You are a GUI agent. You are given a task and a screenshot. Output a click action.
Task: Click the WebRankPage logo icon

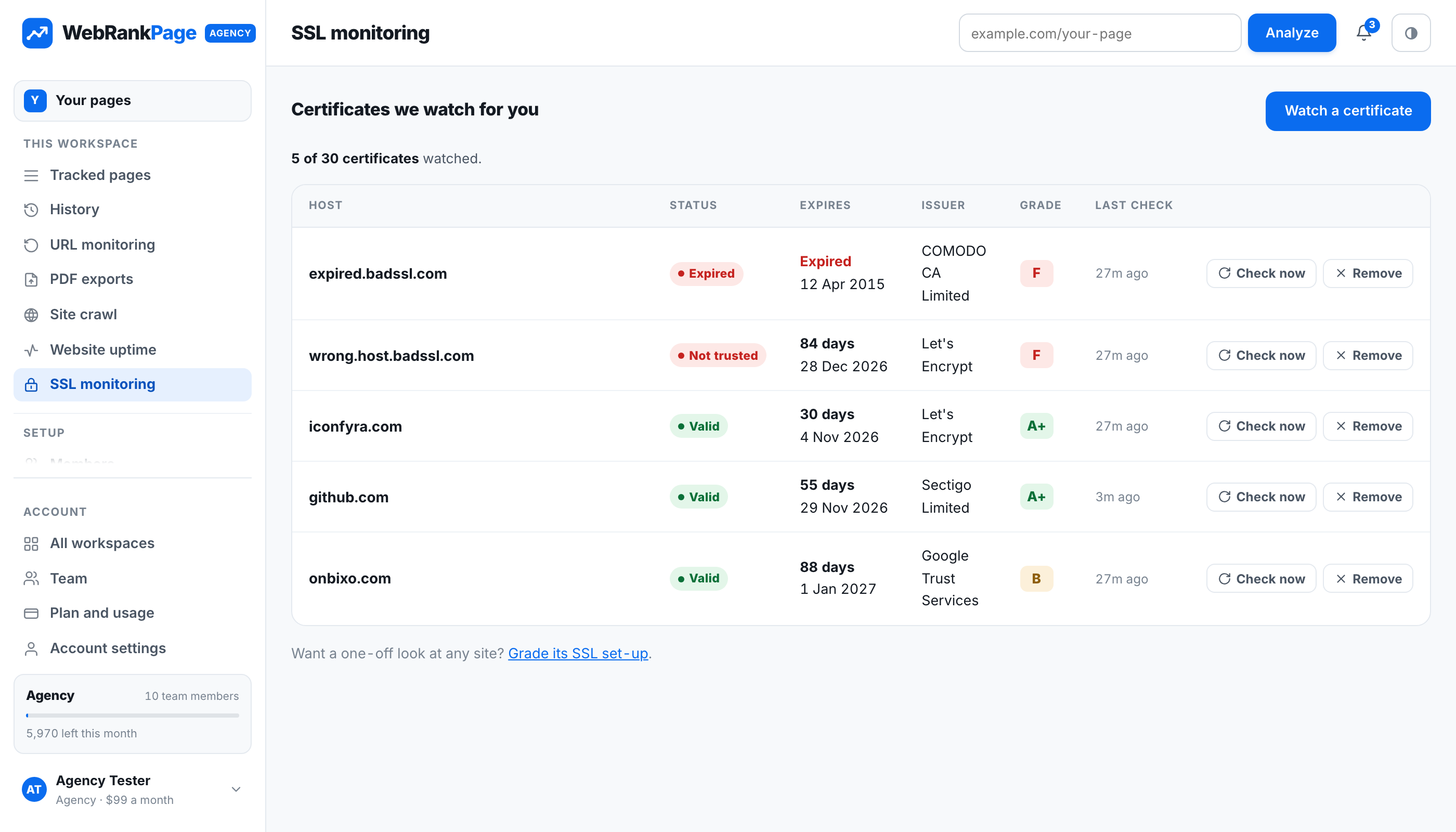click(x=37, y=33)
